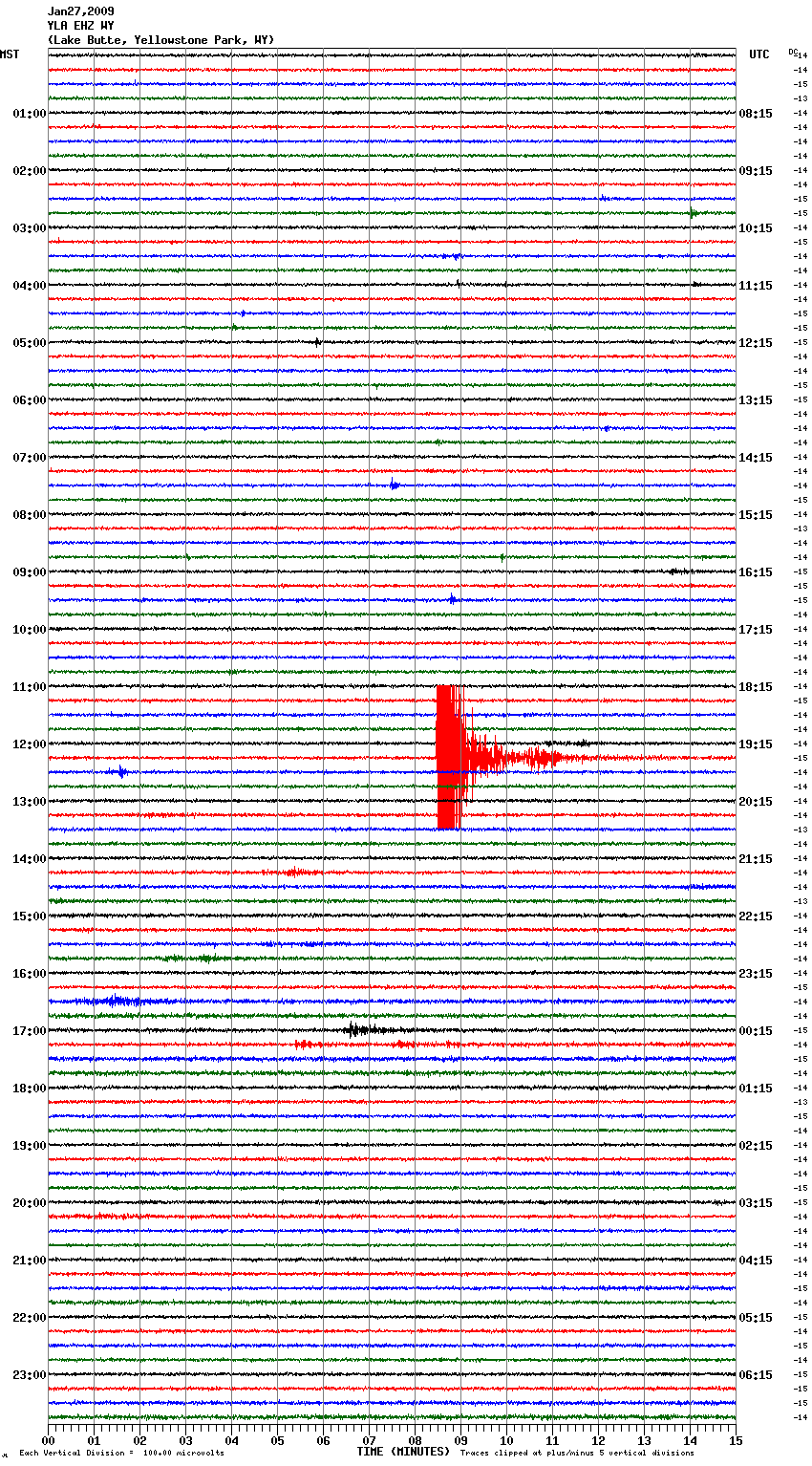Click the large clipped red earthquake waveform

tap(451, 757)
